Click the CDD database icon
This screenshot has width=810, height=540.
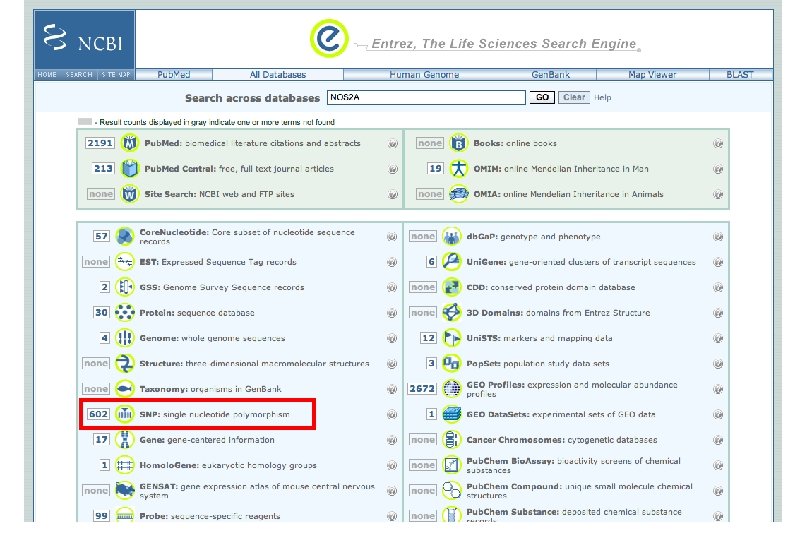tap(451, 287)
